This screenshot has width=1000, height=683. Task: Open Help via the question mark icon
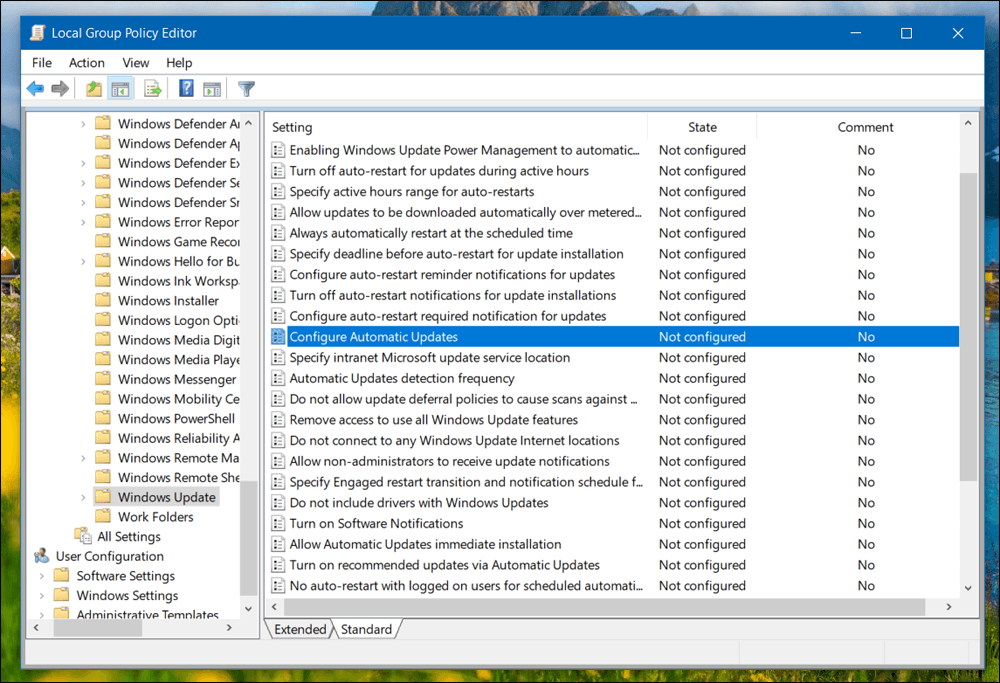tap(186, 88)
